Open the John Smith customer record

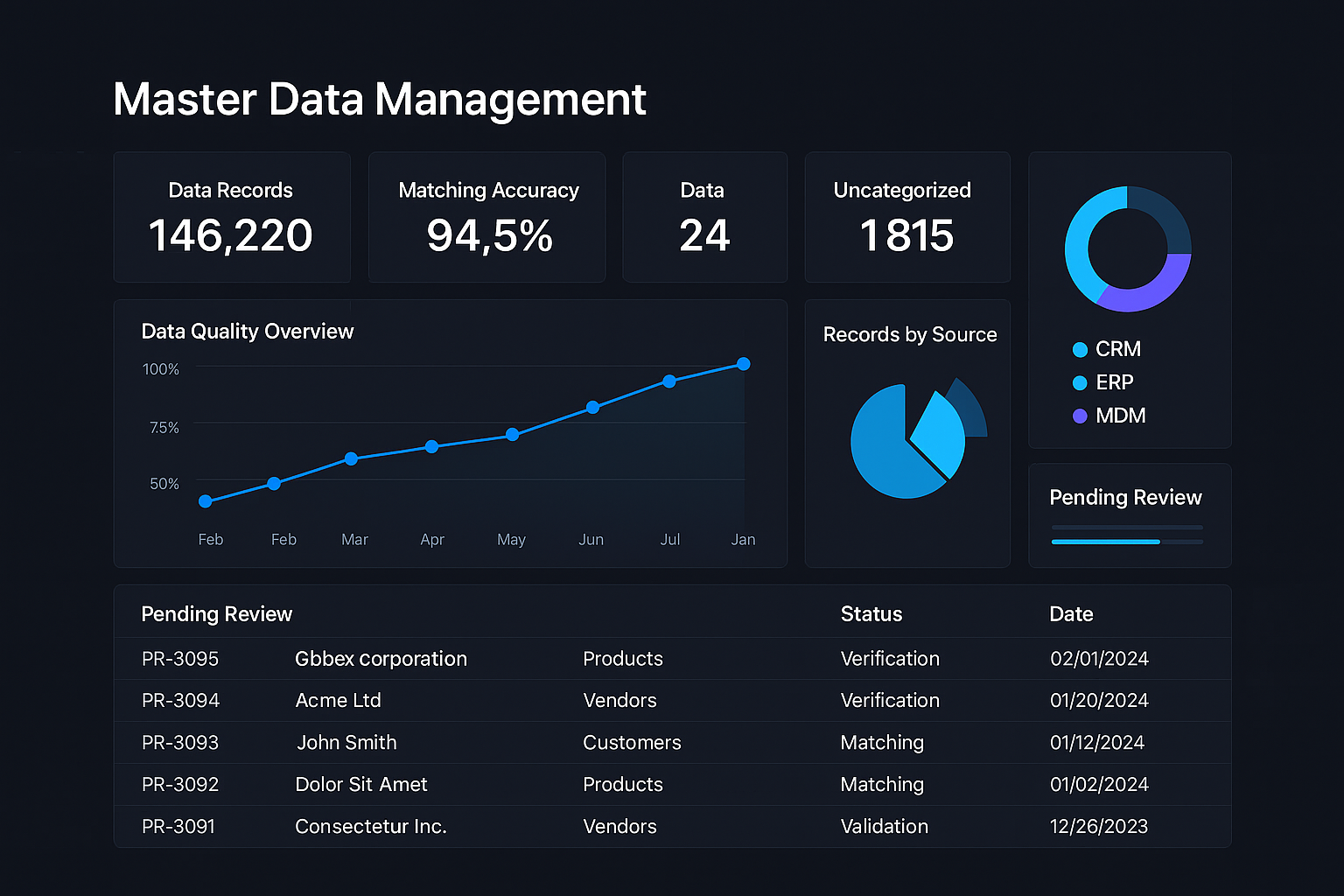(346, 743)
